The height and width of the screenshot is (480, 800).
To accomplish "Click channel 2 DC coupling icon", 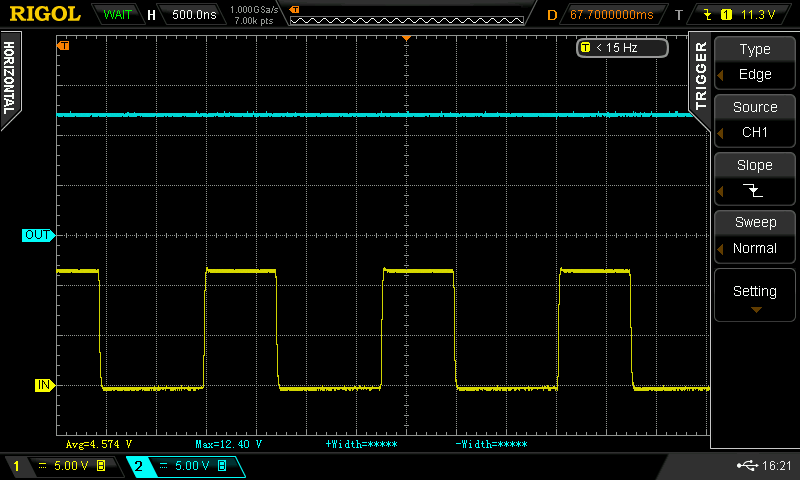I will point(163,466).
